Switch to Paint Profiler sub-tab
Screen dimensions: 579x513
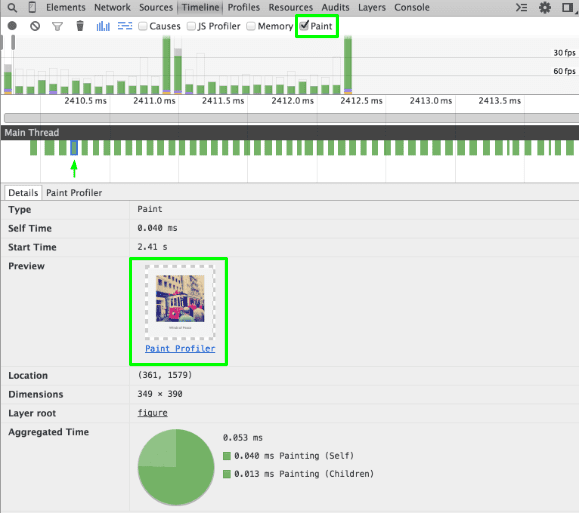pyautogui.click(x=74, y=193)
